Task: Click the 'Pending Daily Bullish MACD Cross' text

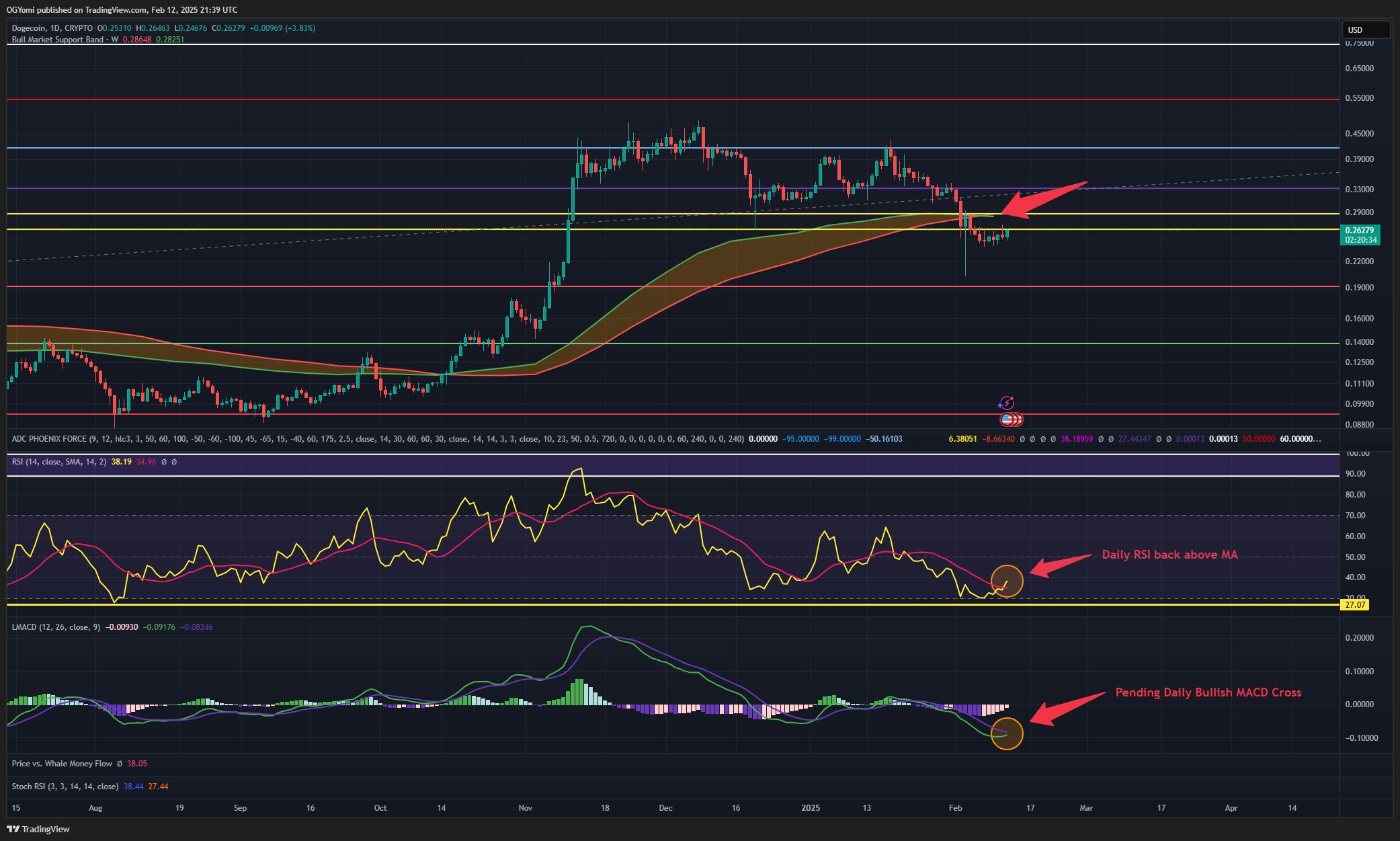Action: click(x=1208, y=692)
